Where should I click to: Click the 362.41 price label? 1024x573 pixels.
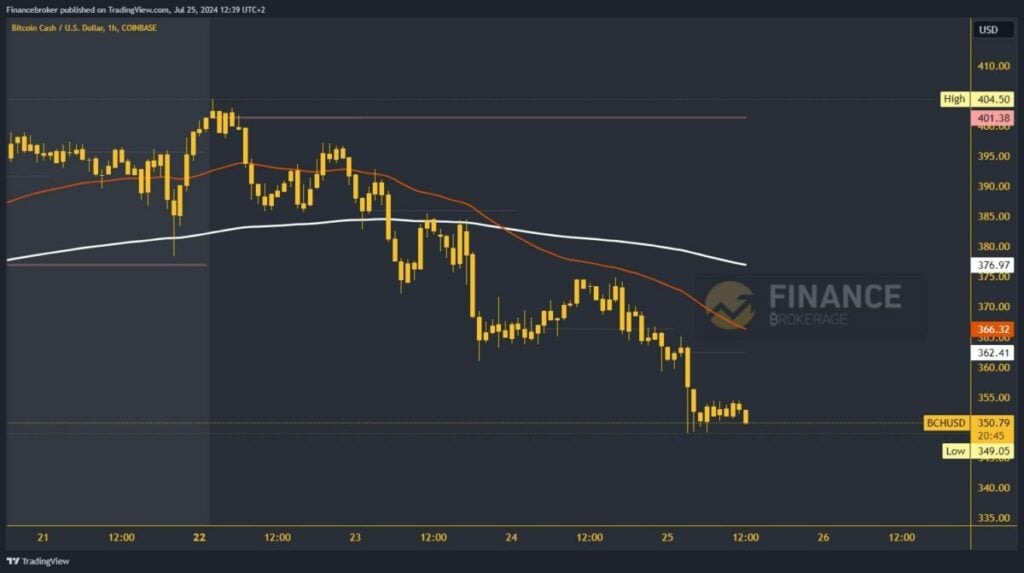point(993,353)
